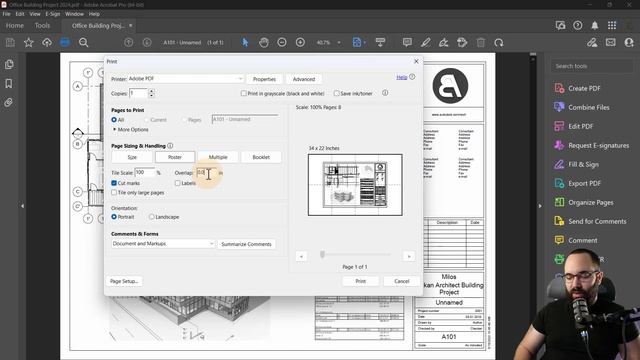Click the info icon beside Save ink/toner

click(385, 93)
